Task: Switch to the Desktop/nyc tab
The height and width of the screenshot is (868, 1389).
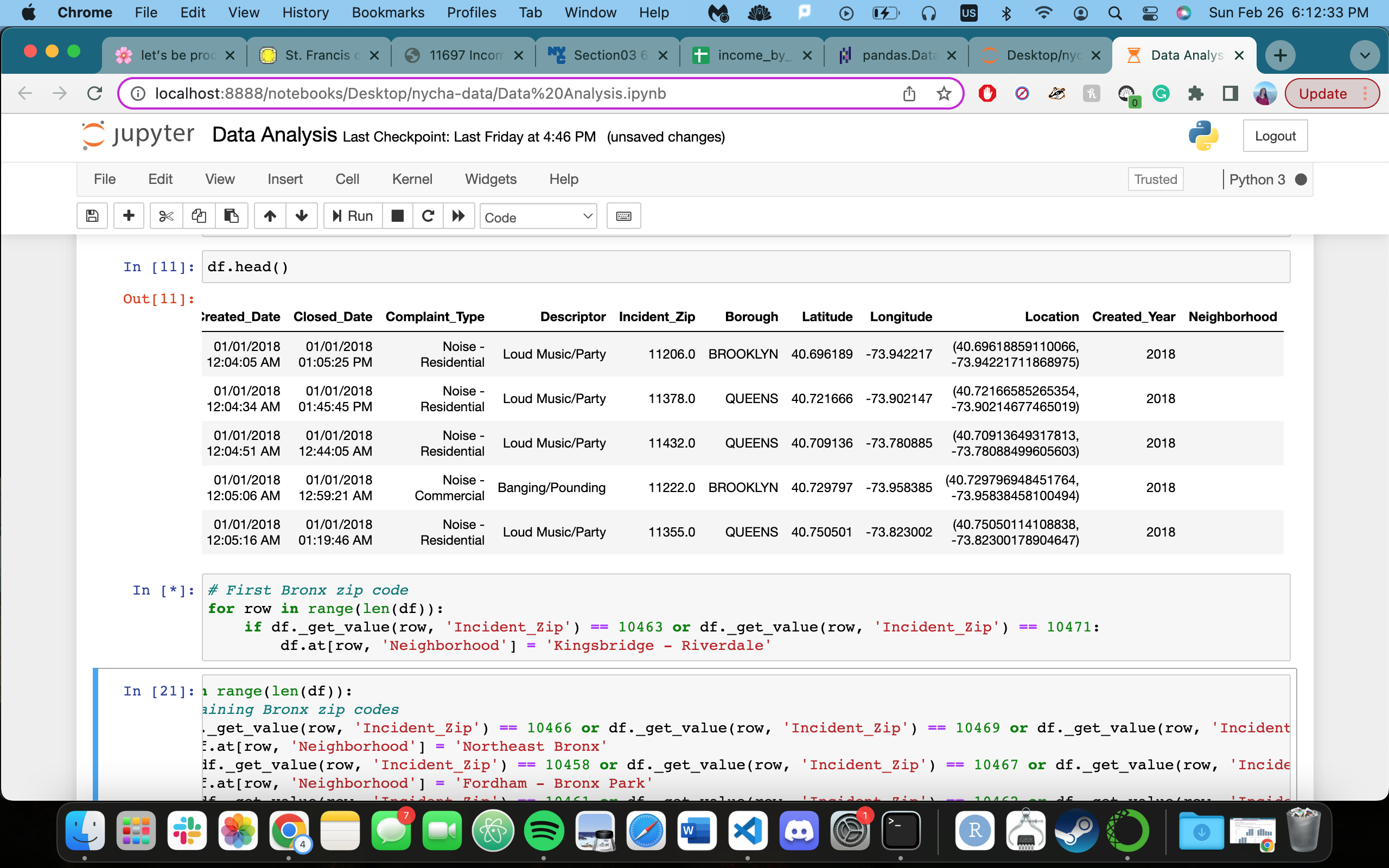Action: click(1040, 55)
